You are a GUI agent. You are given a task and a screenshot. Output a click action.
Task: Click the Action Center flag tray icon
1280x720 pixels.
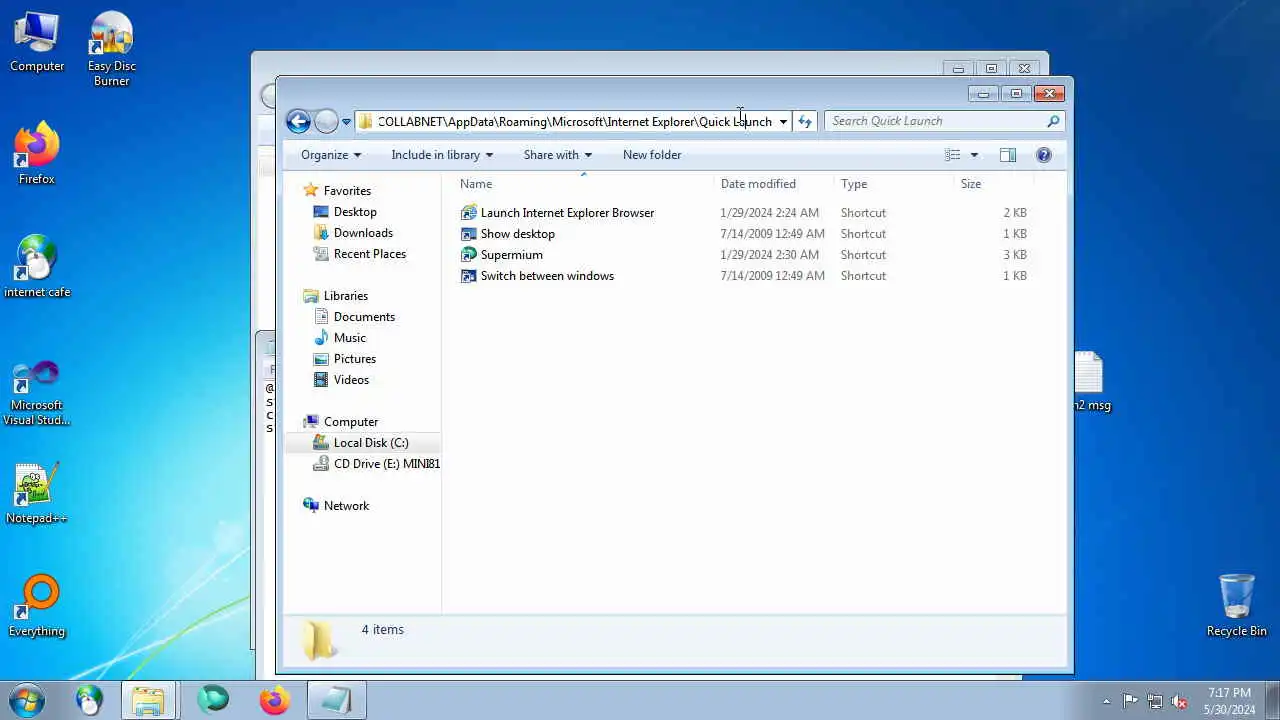(1130, 702)
